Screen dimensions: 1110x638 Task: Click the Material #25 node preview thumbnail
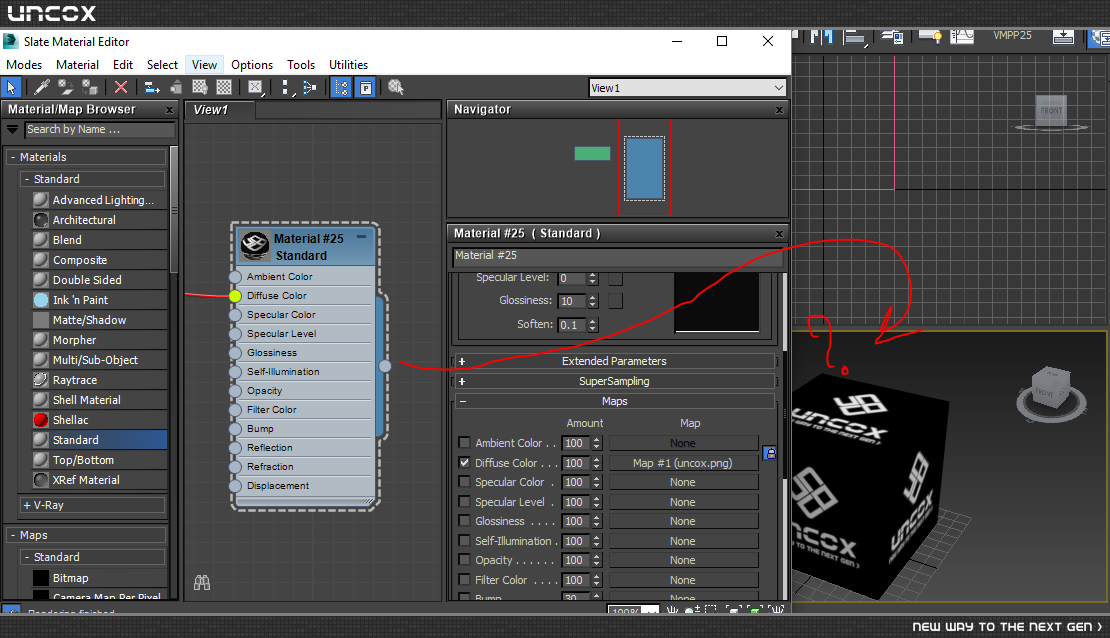point(255,246)
